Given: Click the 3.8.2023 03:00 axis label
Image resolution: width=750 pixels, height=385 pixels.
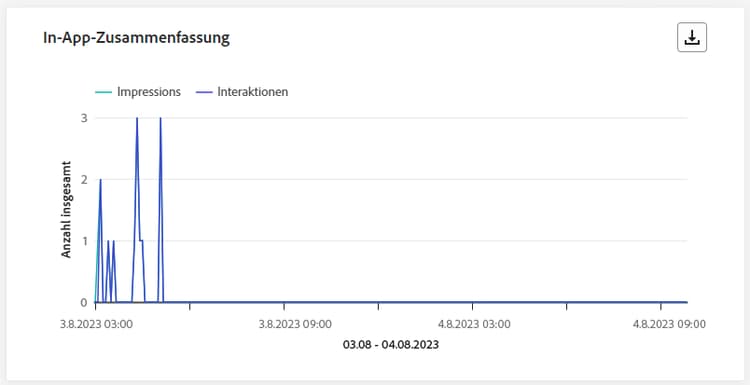Looking at the screenshot, I should (96, 324).
